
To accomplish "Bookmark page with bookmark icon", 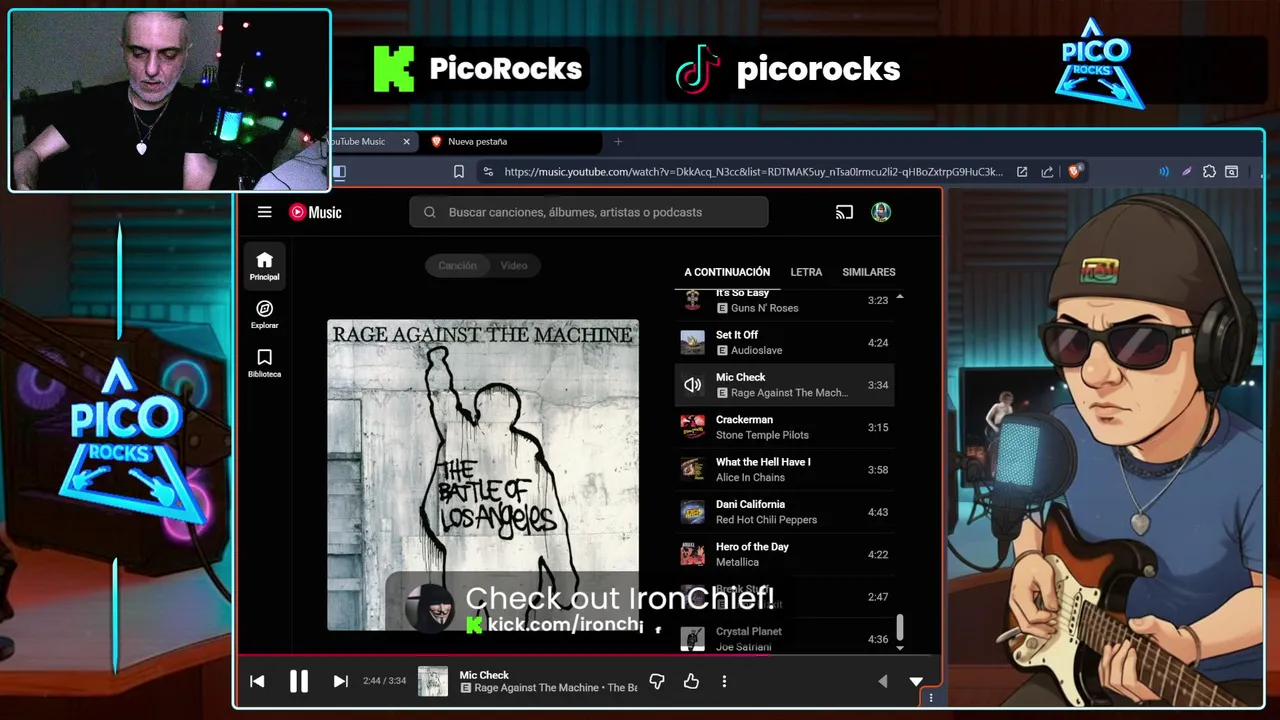I will click(459, 172).
